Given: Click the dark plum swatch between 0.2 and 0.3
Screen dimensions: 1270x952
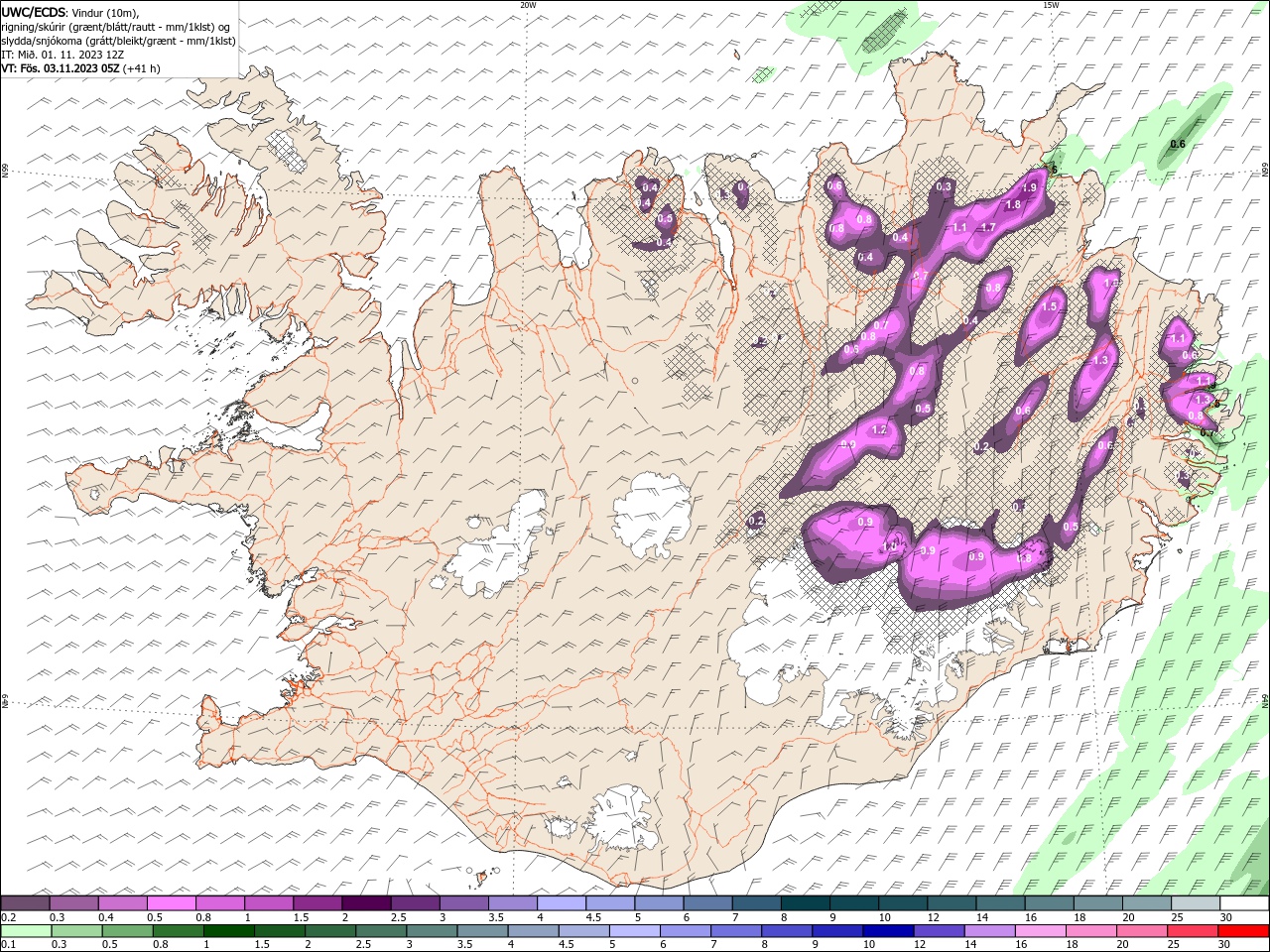Looking at the screenshot, I should tap(25, 903).
